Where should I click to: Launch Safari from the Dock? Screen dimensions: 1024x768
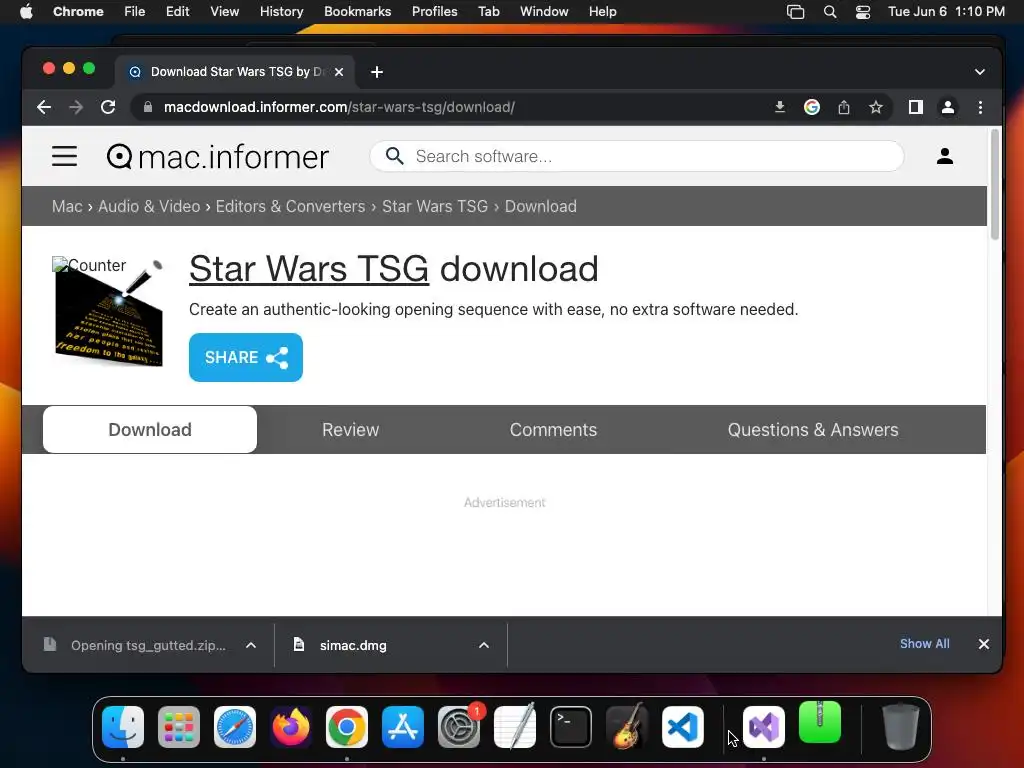(235, 727)
